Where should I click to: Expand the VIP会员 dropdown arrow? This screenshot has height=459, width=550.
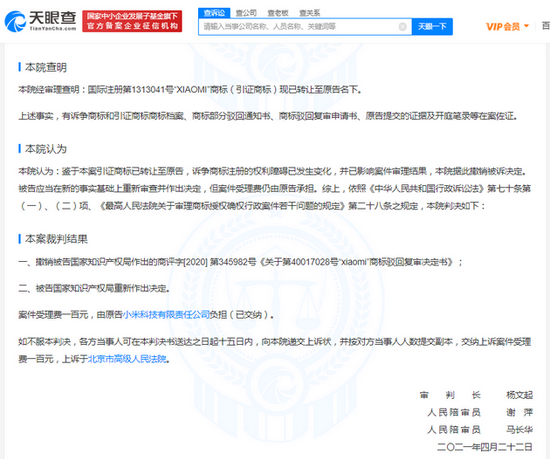coord(526,26)
